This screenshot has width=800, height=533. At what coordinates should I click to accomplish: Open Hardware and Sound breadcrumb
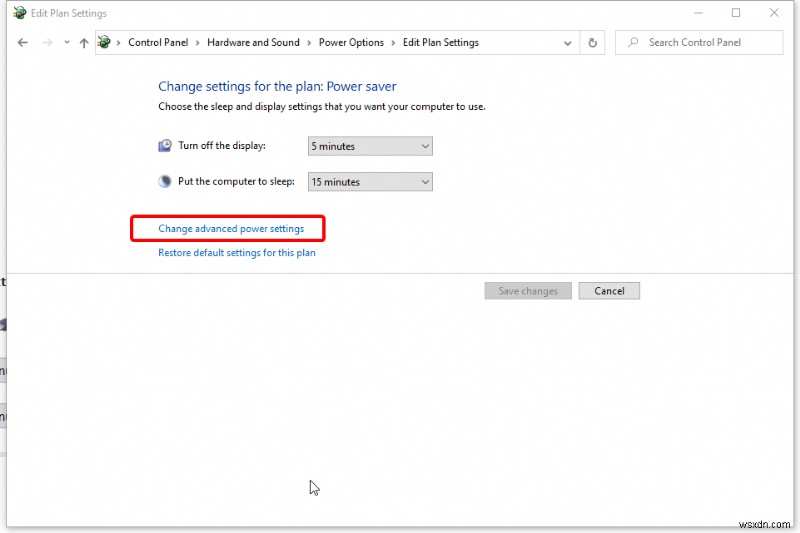253,42
